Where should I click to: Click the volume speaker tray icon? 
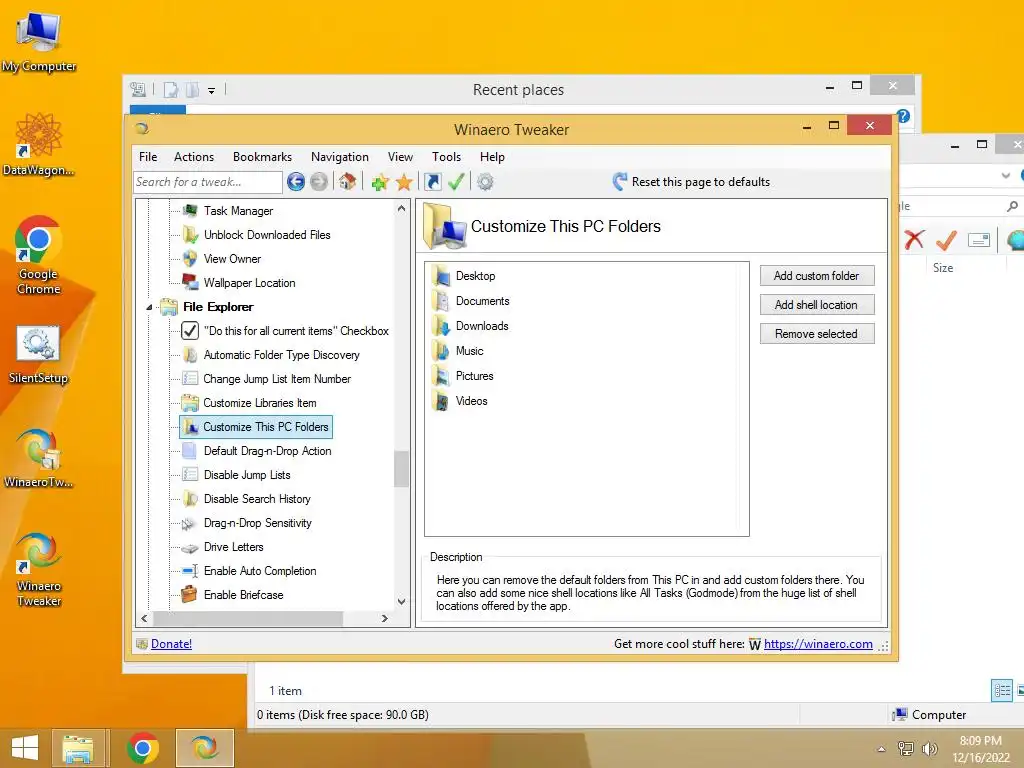coord(929,749)
